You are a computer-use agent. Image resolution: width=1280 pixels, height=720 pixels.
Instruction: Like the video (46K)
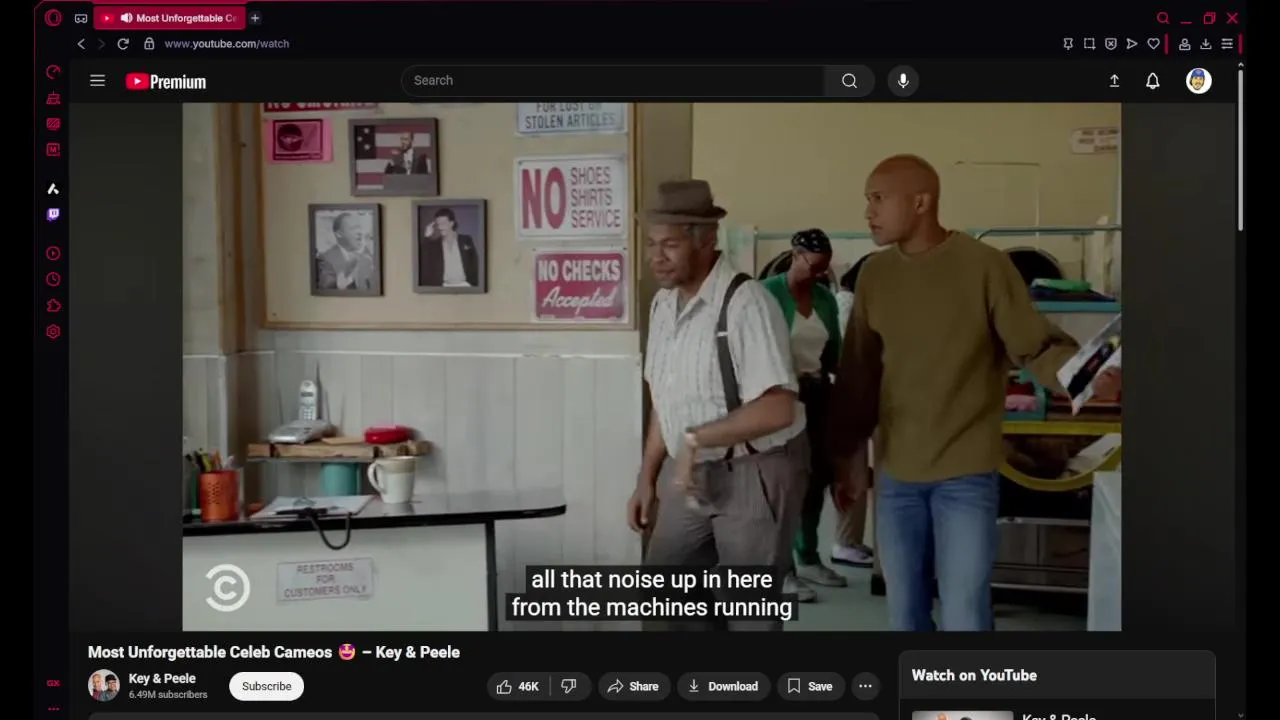pyautogui.click(x=518, y=686)
